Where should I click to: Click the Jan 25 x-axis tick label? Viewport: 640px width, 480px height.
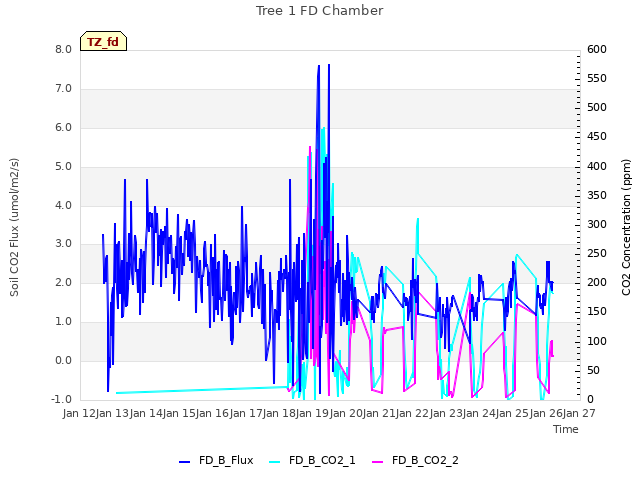(x=513, y=413)
